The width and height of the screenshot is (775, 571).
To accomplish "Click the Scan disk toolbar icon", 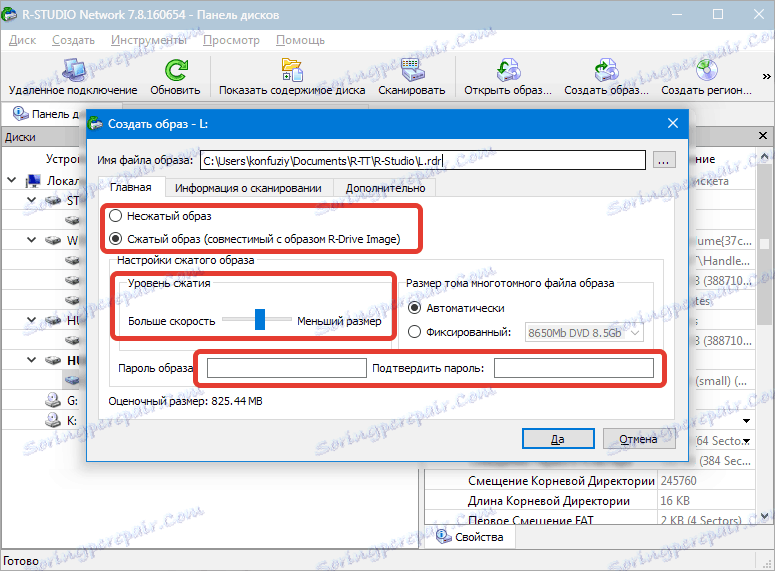I will coord(412,70).
